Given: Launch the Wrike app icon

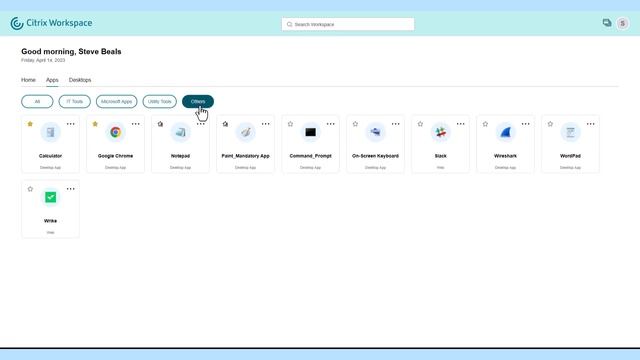Looking at the screenshot, I should 51,197.
